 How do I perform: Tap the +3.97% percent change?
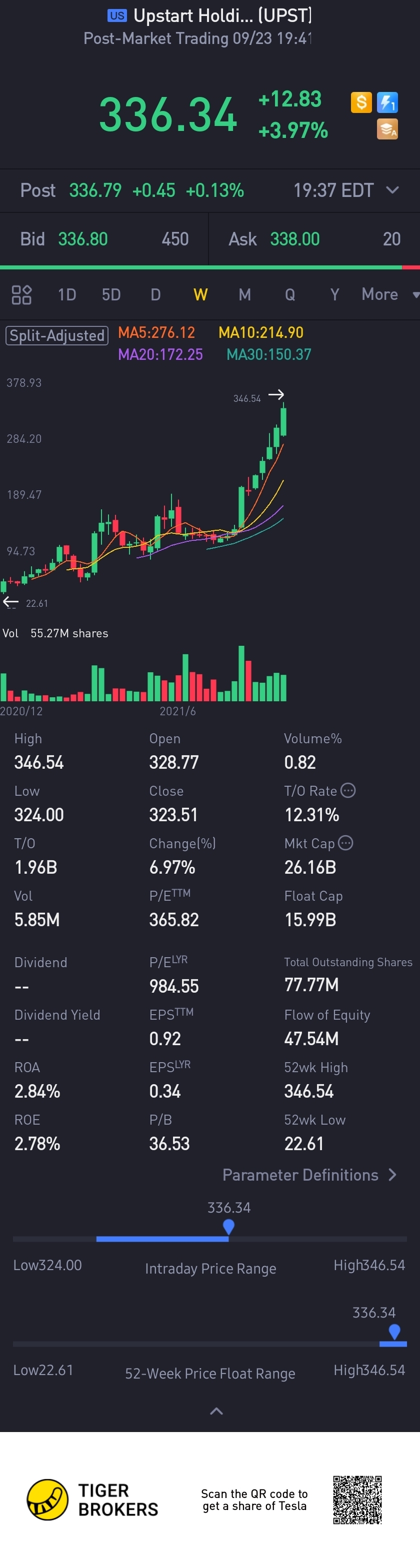pyautogui.click(x=293, y=130)
